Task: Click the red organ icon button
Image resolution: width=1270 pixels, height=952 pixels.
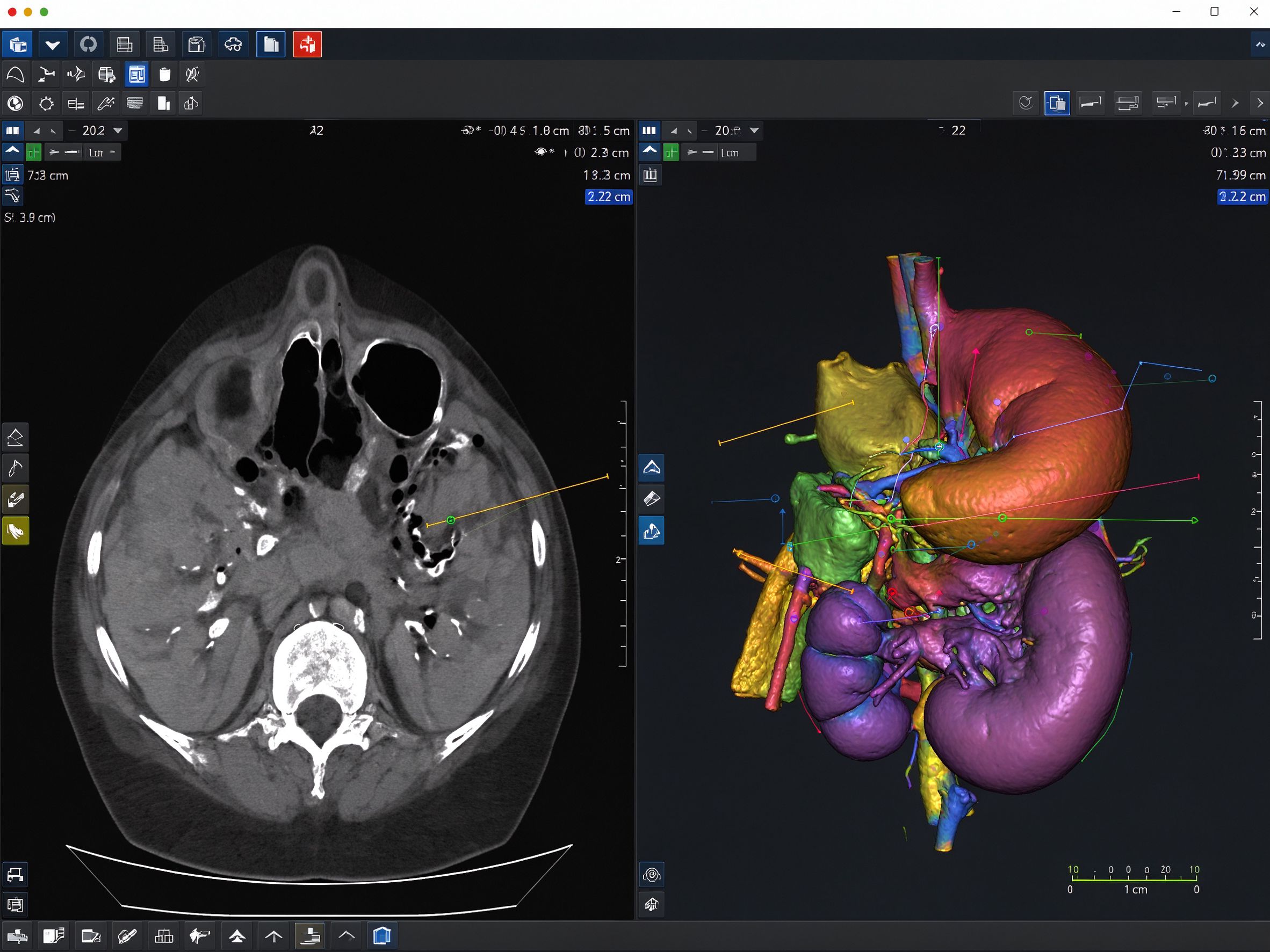Action: point(307,44)
